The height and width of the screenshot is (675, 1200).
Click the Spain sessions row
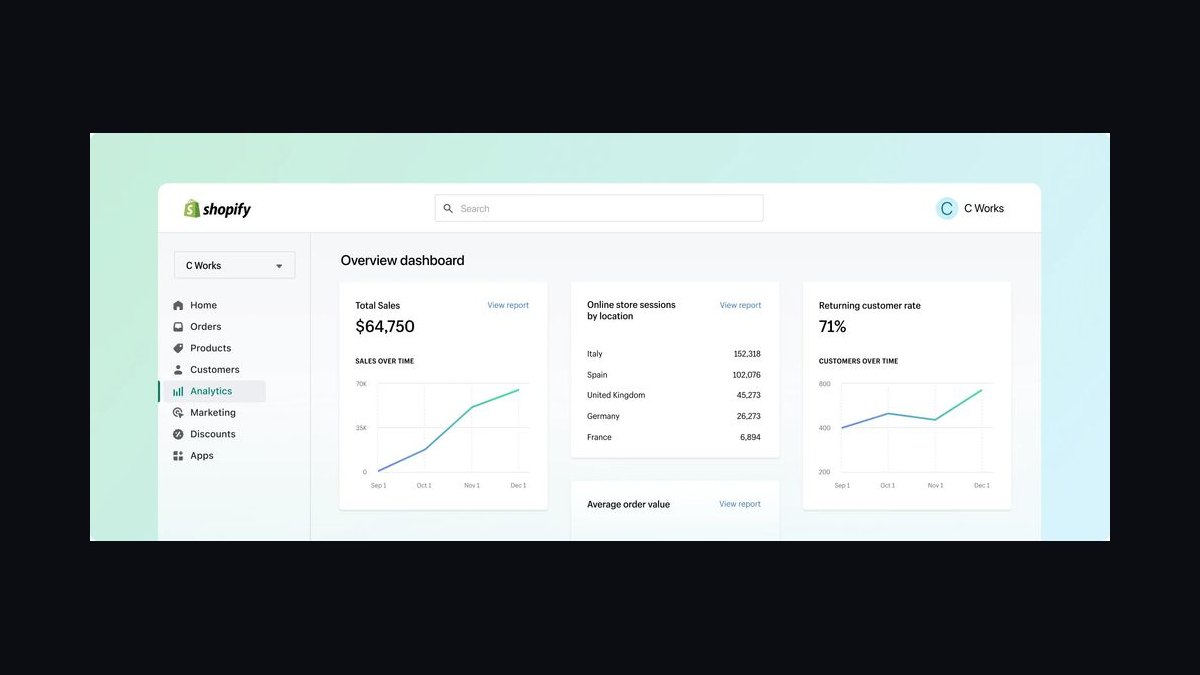click(x=674, y=375)
